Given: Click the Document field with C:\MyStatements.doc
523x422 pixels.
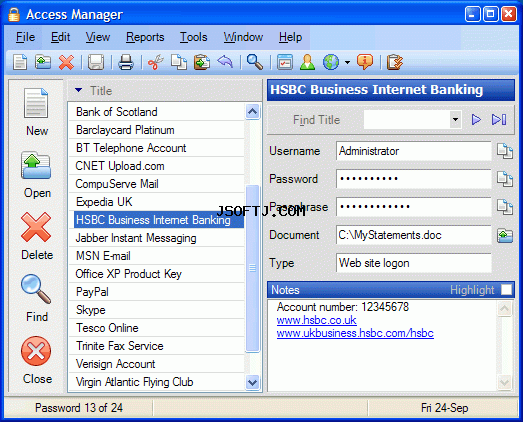Looking at the screenshot, I should click(414, 235).
